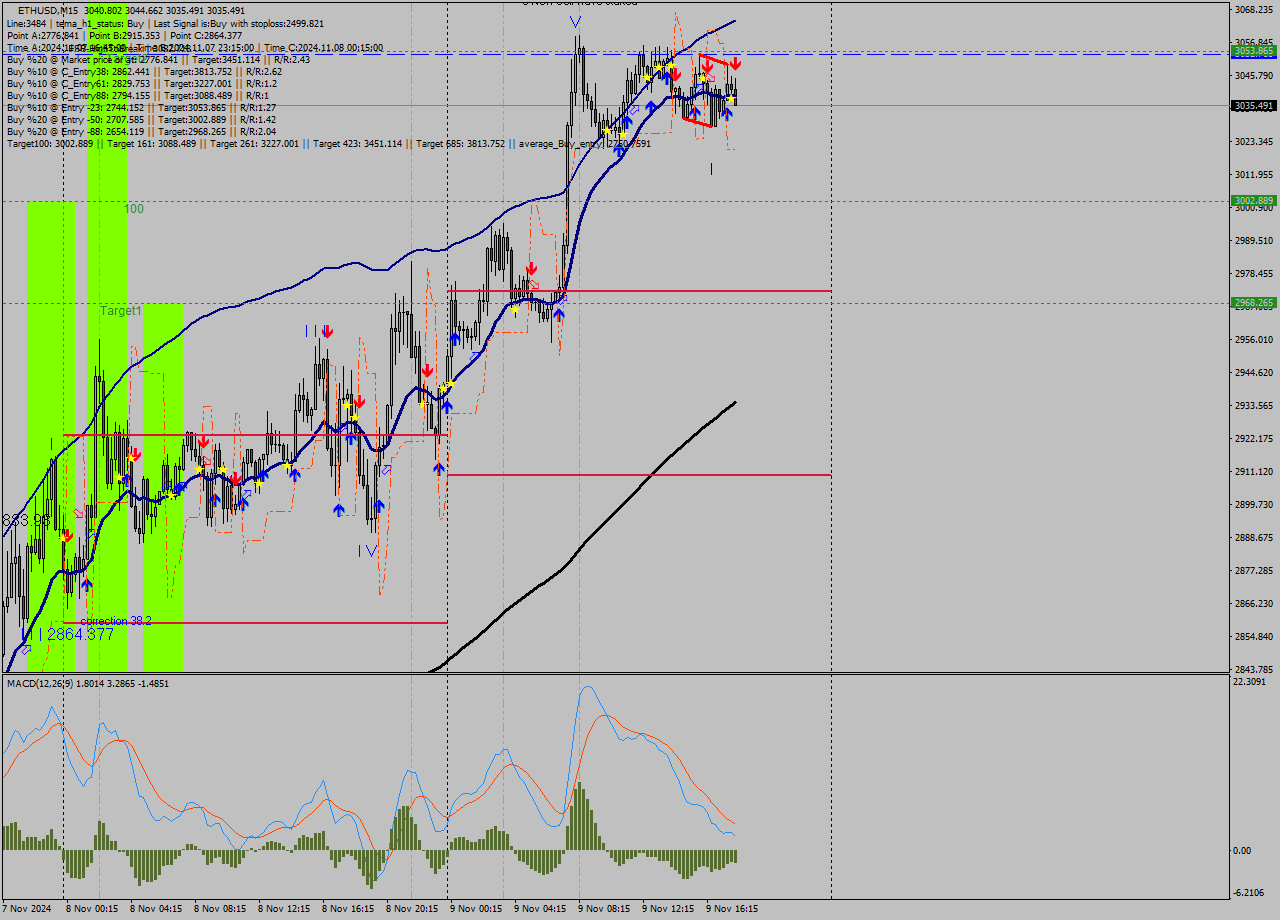Select the current price tag 3035.491

point(1253,105)
